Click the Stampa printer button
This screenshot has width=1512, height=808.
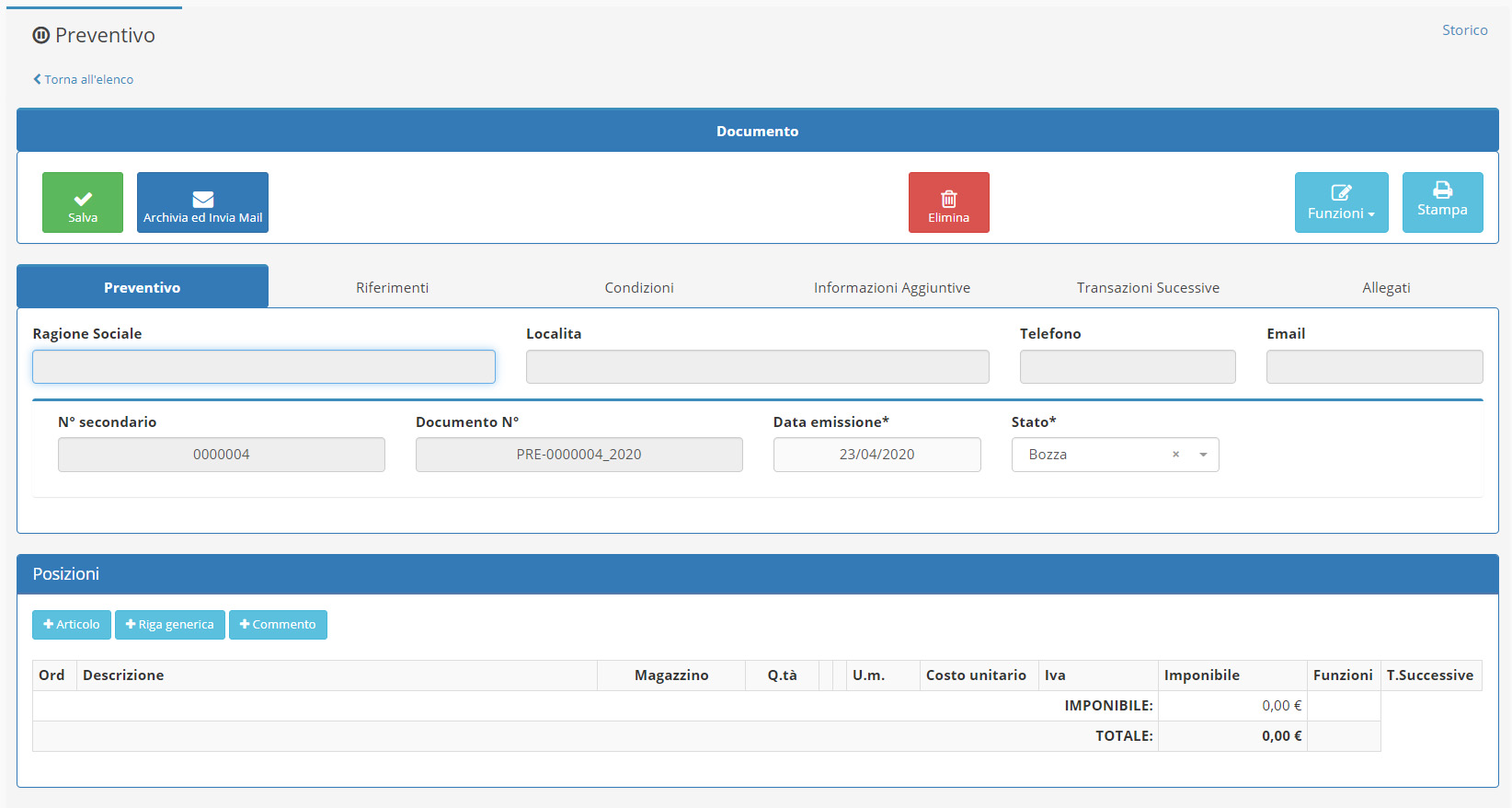click(x=1442, y=202)
